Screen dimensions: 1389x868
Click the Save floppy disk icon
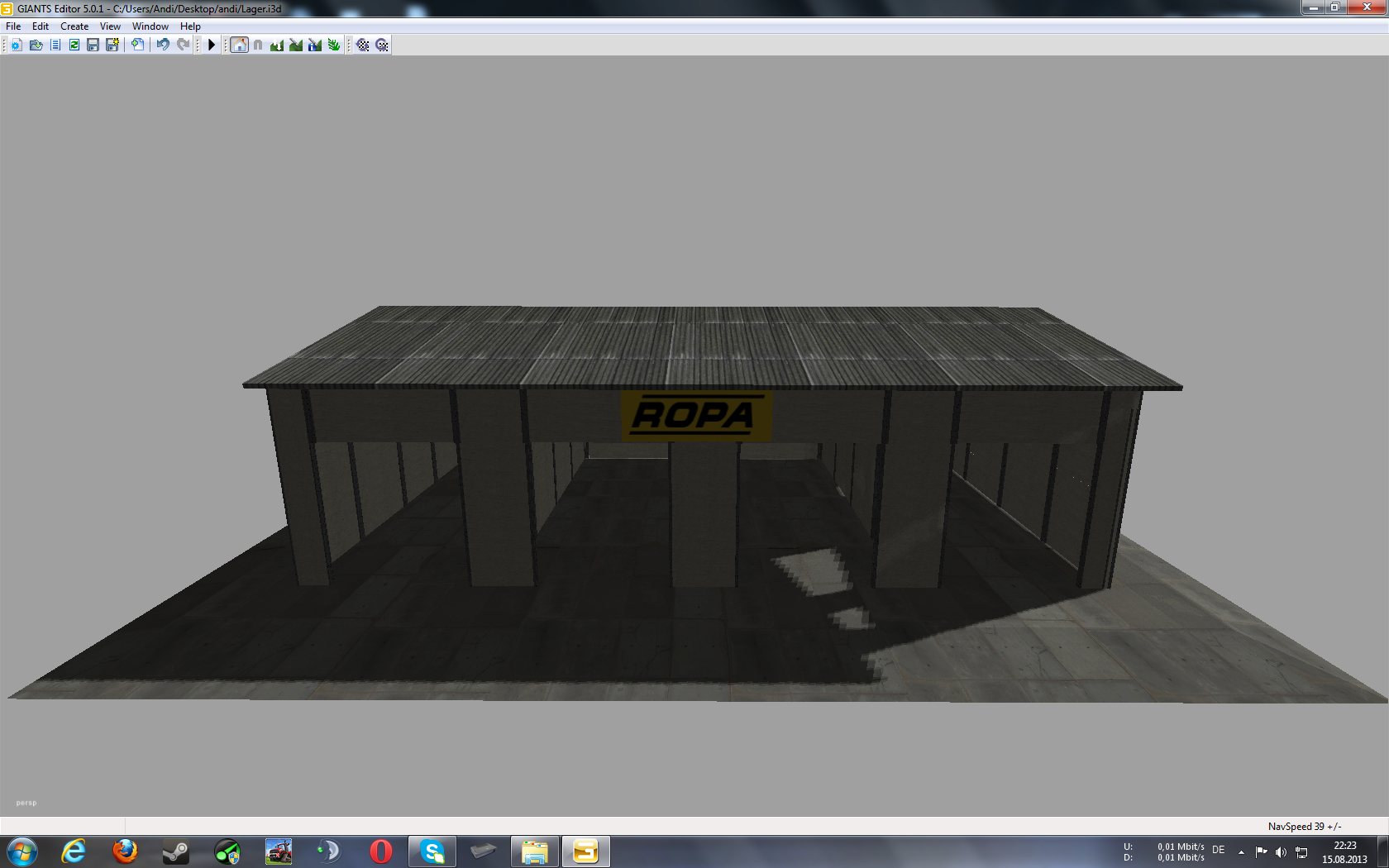click(93, 45)
